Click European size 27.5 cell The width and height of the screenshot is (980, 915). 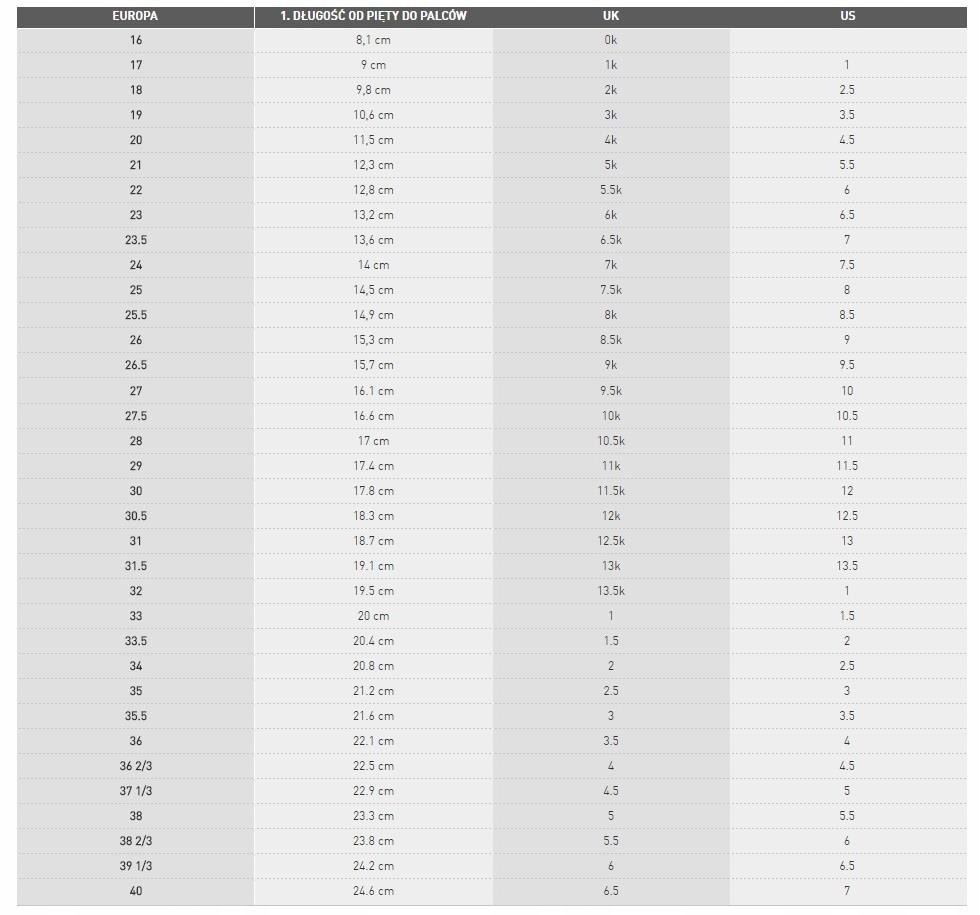pyautogui.click(x=136, y=416)
